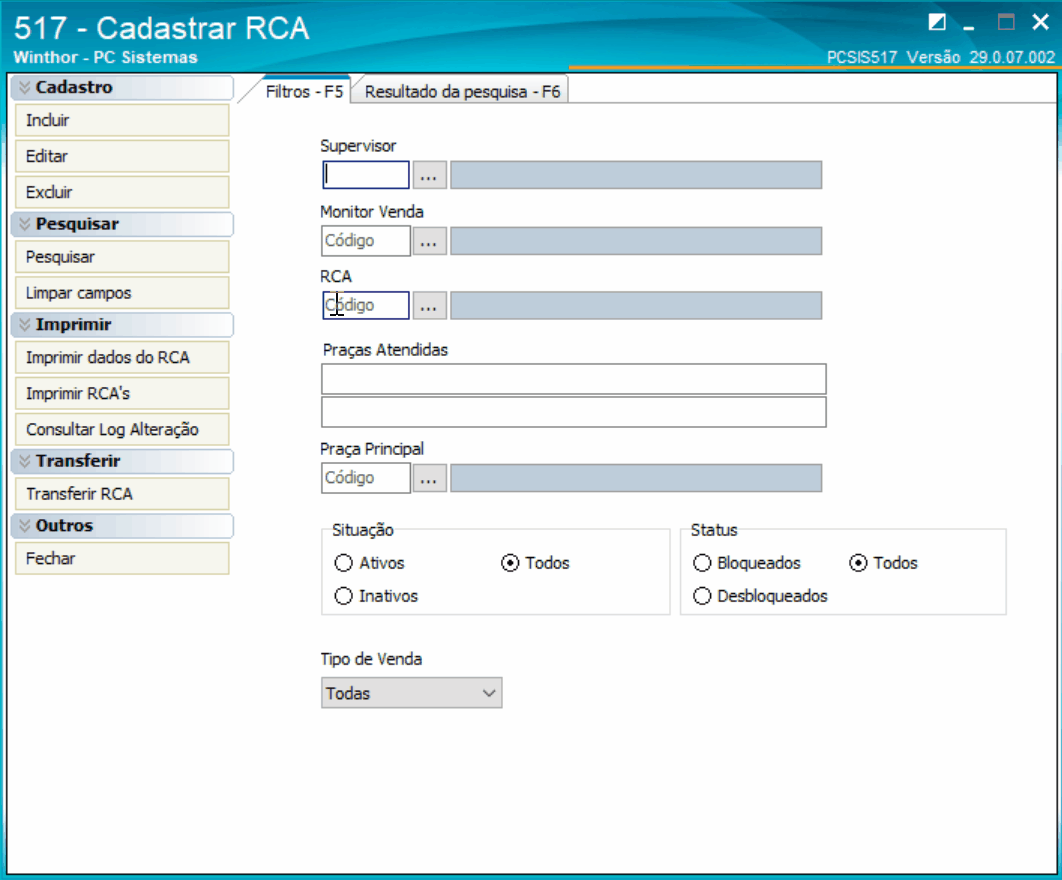Focus the RCA Código input field

[366, 306]
